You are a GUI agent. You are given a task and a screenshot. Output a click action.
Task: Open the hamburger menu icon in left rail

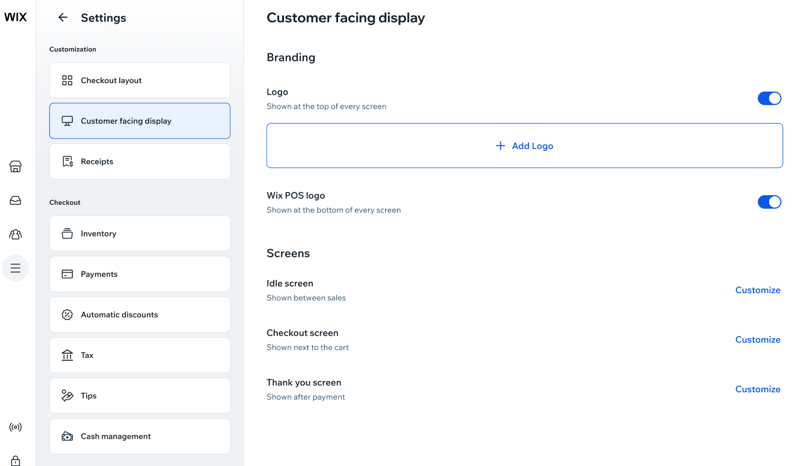pos(15,268)
